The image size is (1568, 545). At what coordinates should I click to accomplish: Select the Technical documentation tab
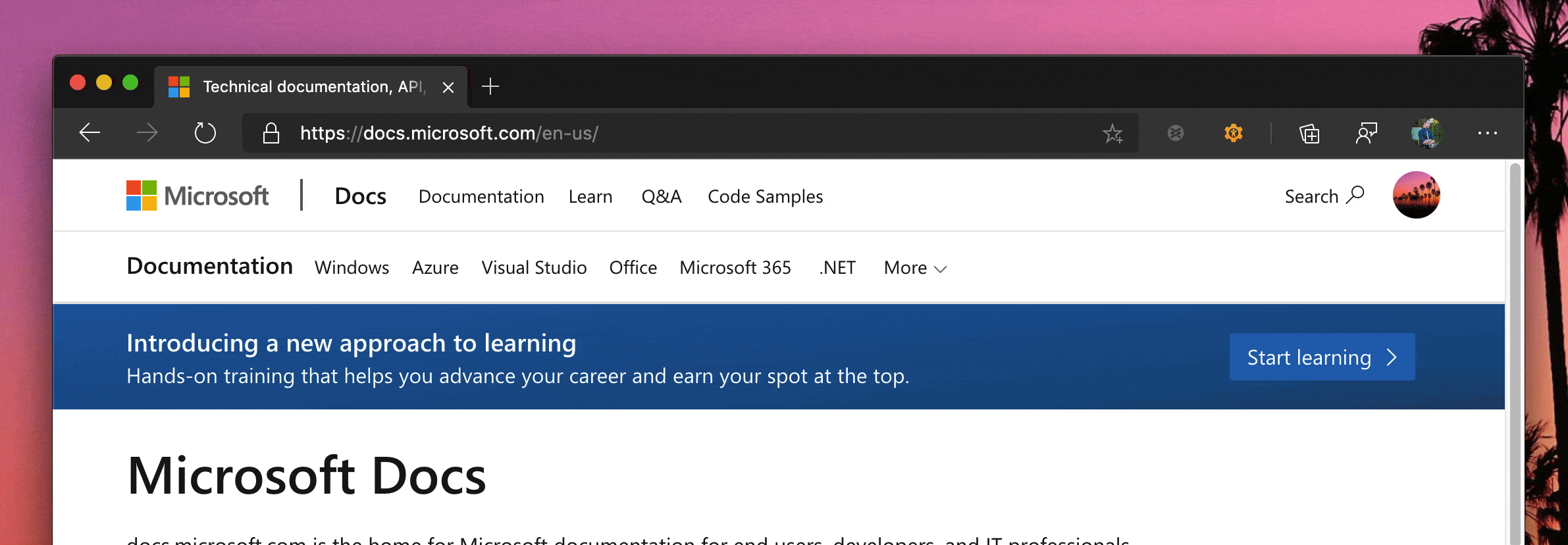[x=311, y=87]
